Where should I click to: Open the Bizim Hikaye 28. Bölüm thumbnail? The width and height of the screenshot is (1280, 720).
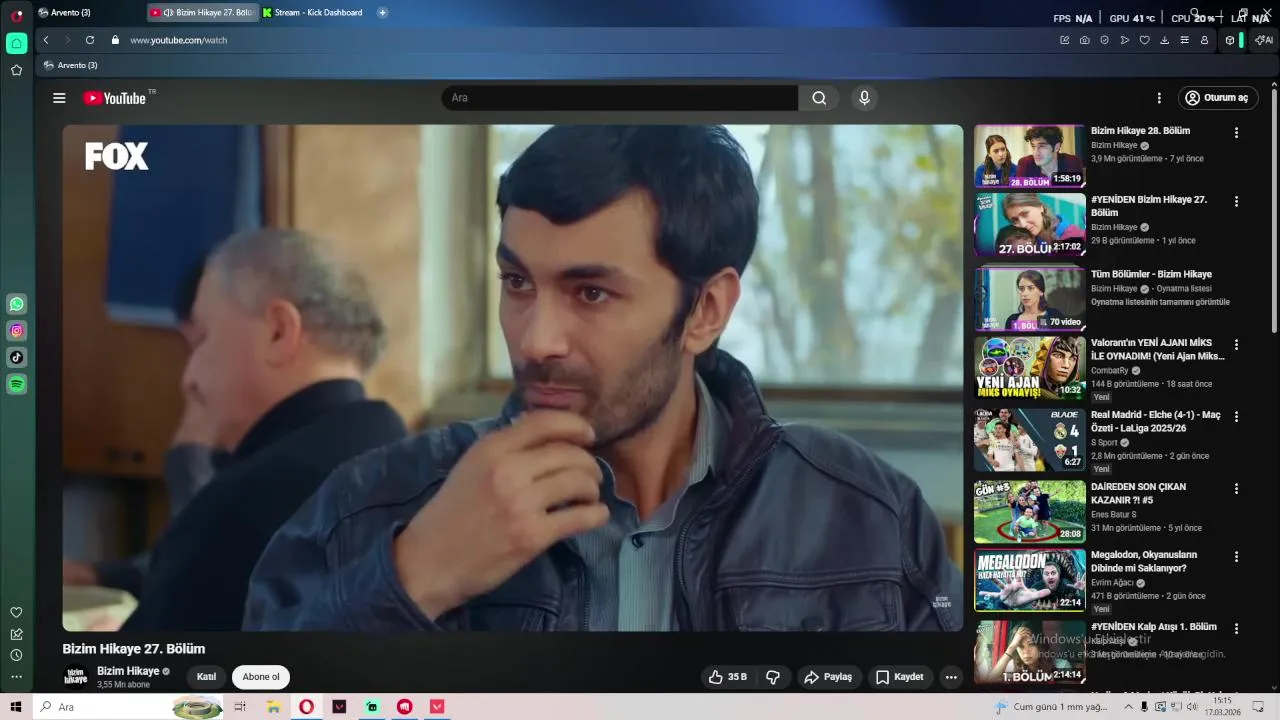tap(1029, 156)
